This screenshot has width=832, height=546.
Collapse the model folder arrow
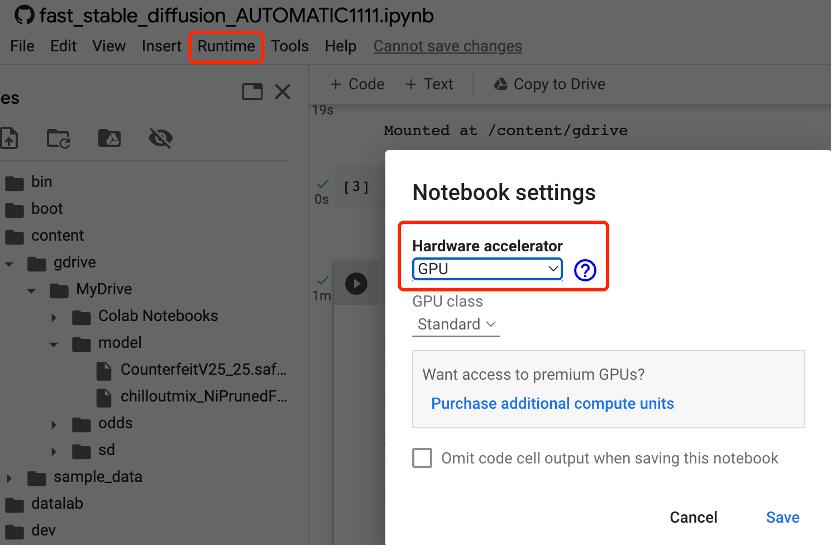pos(54,344)
